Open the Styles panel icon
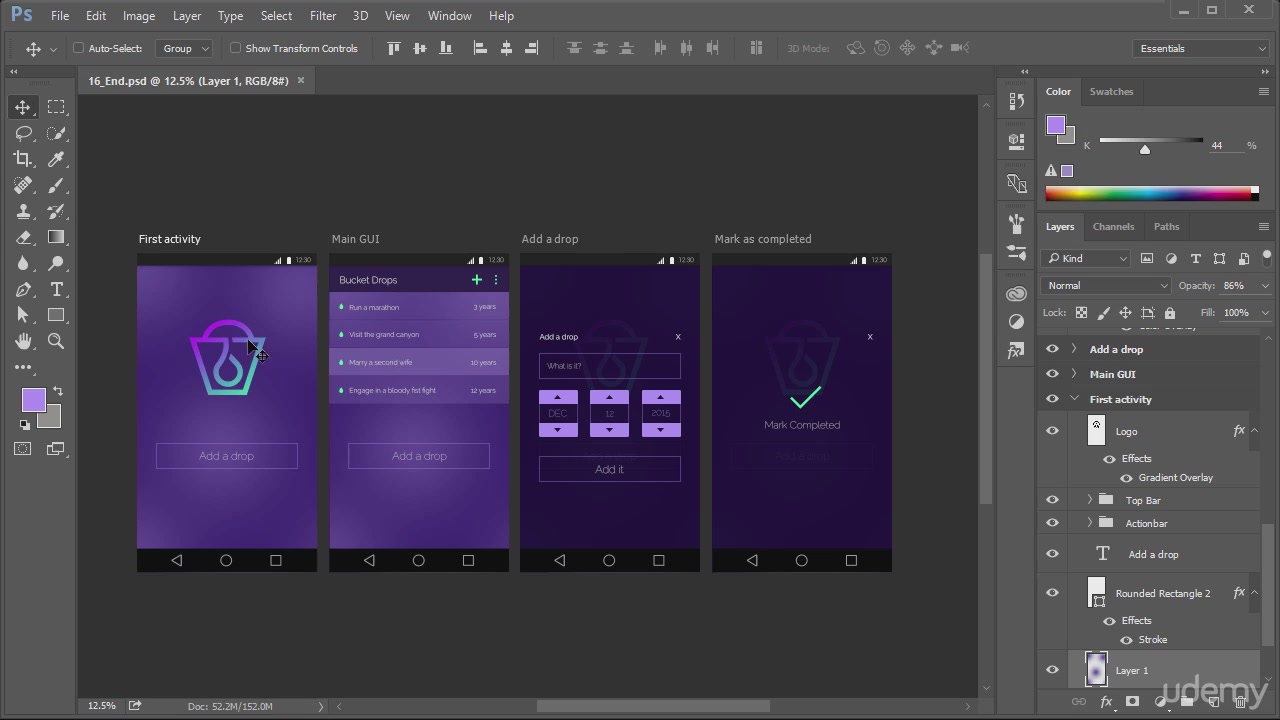Screen dimensions: 1280x720 (1017, 351)
